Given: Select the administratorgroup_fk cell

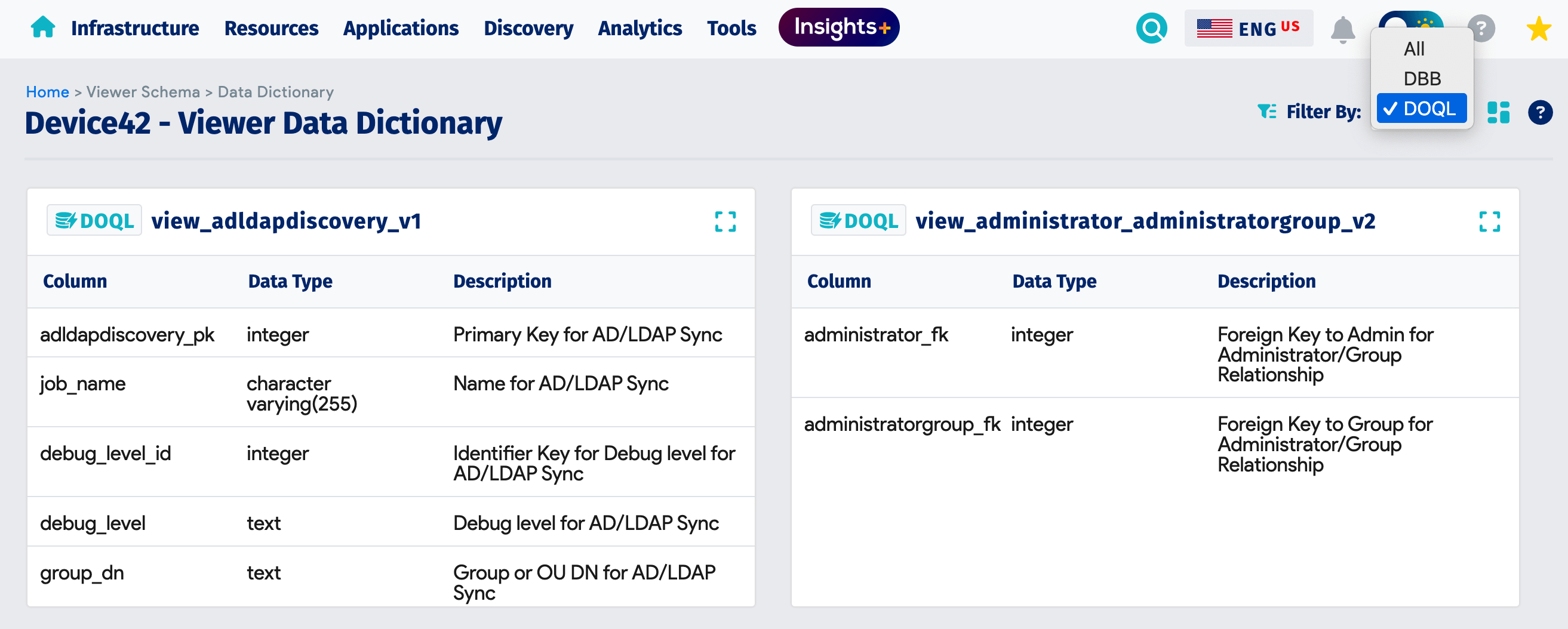Looking at the screenshot, I should point(902,424).
